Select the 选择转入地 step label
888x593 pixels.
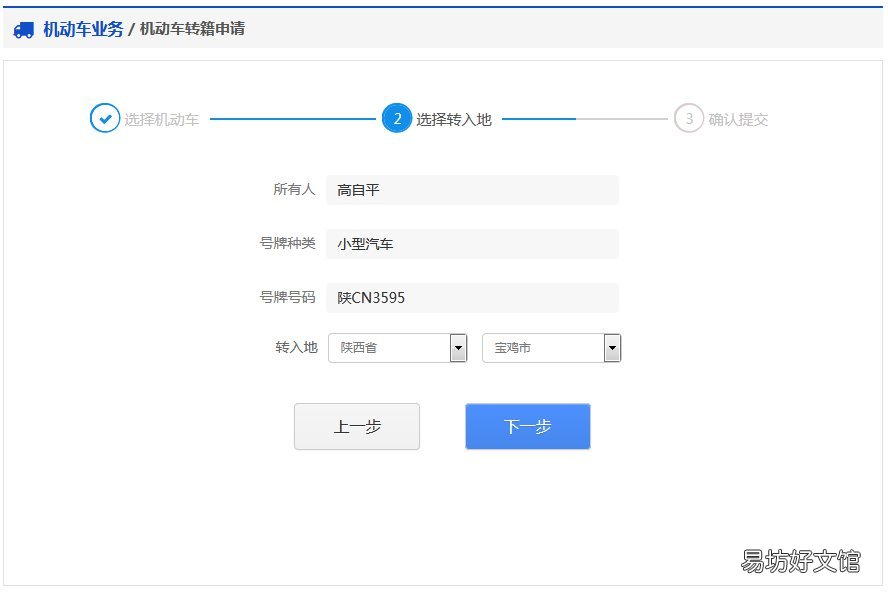tap(454, 120)
